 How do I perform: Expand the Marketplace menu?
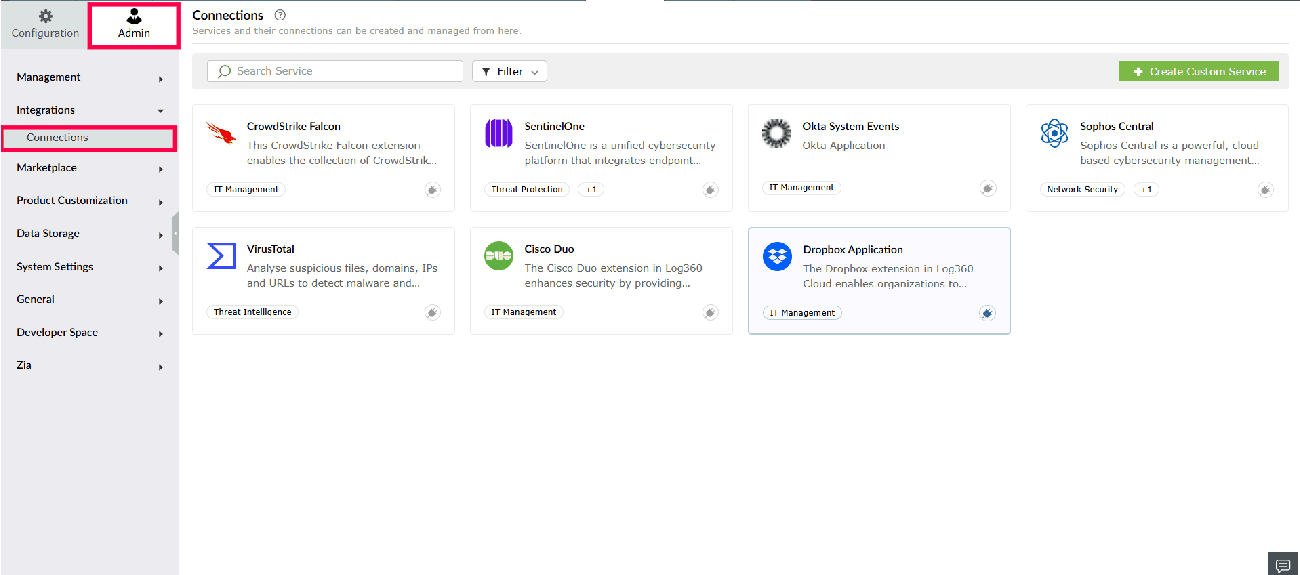[x=90, y=168]
